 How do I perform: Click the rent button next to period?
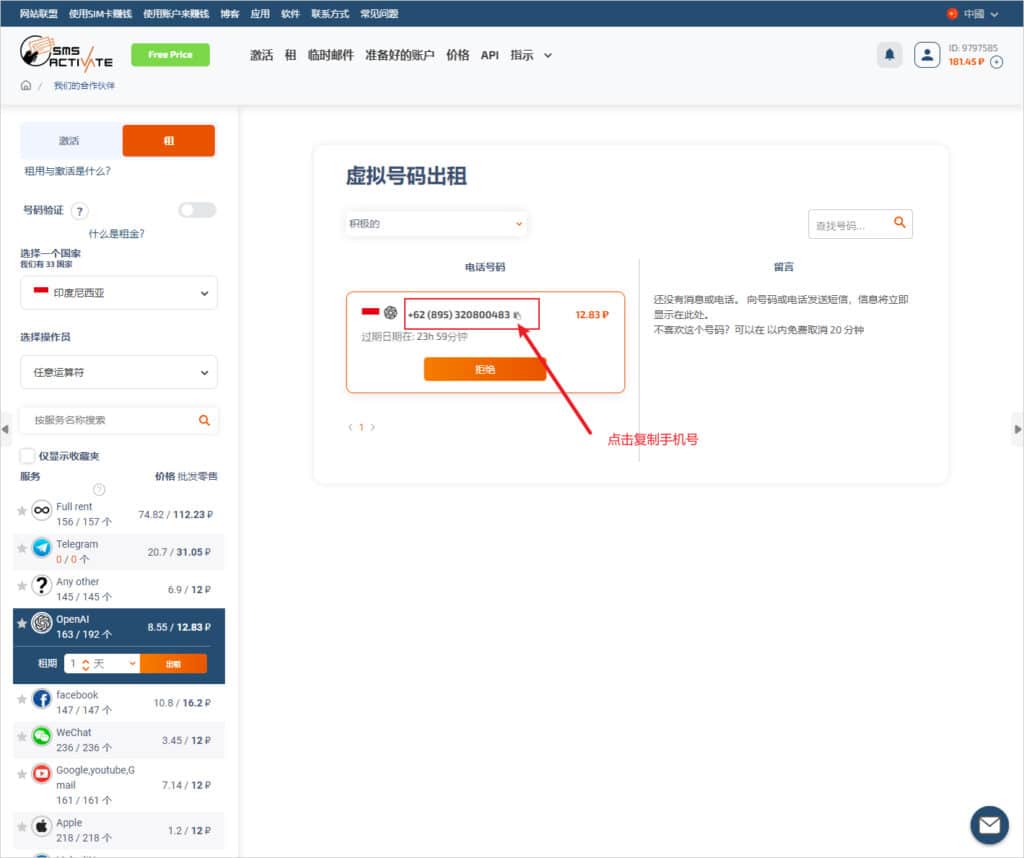pos(174,663)
